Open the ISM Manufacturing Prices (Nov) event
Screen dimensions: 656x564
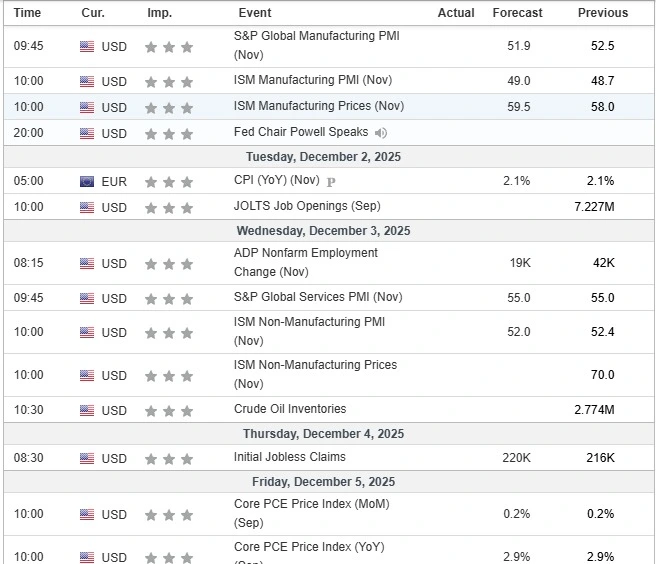click(x=318, y=106)
